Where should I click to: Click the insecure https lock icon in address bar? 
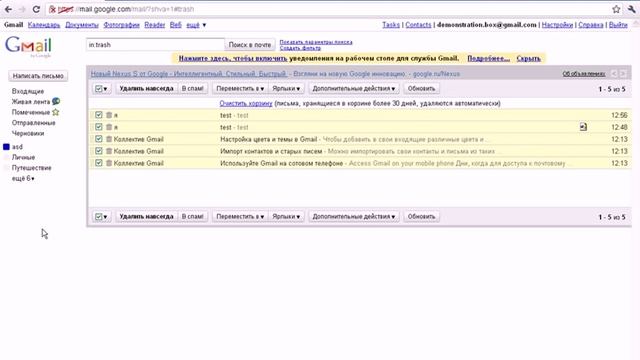coord(53,9)
